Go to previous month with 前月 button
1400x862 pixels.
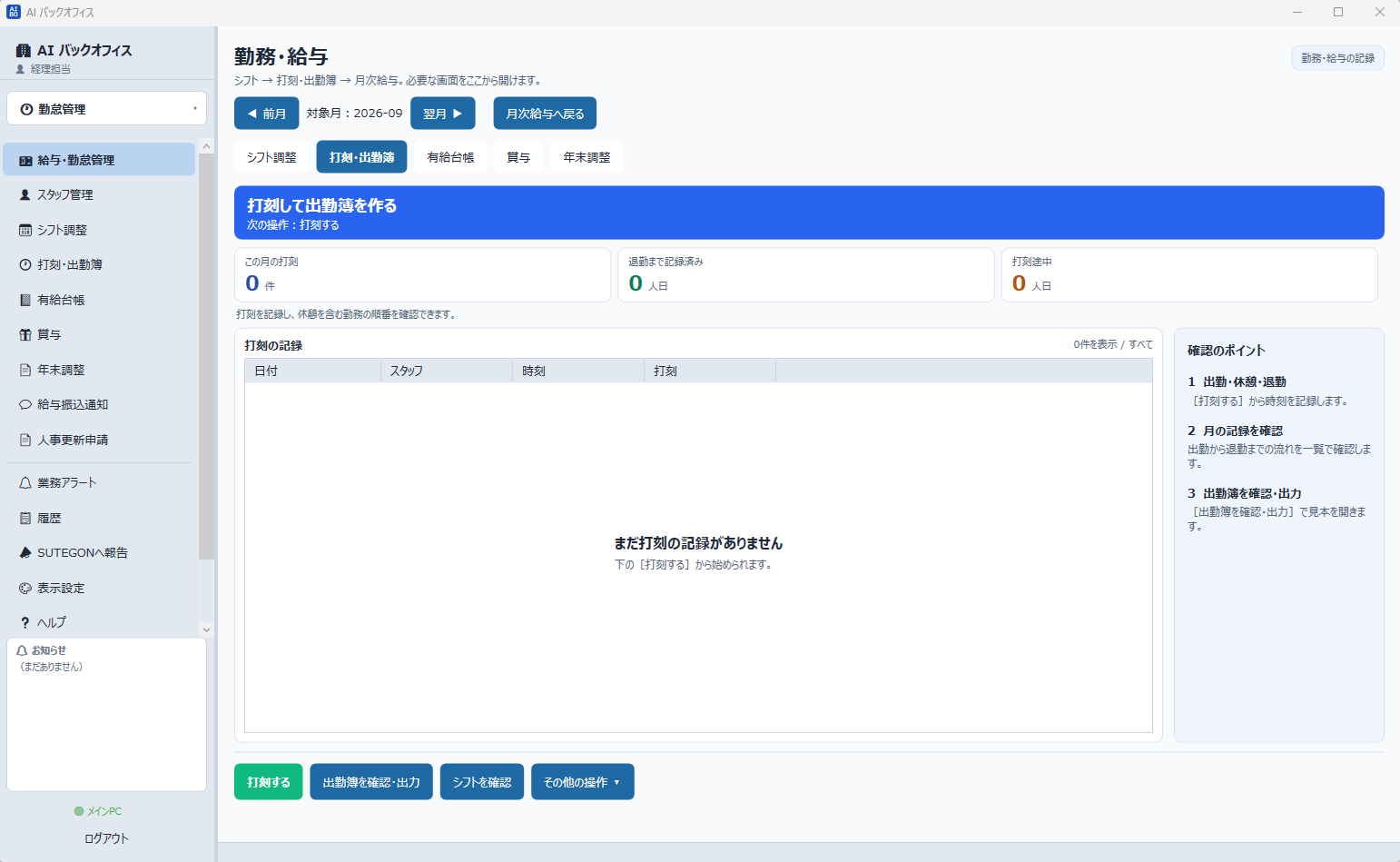click(267, 114)
